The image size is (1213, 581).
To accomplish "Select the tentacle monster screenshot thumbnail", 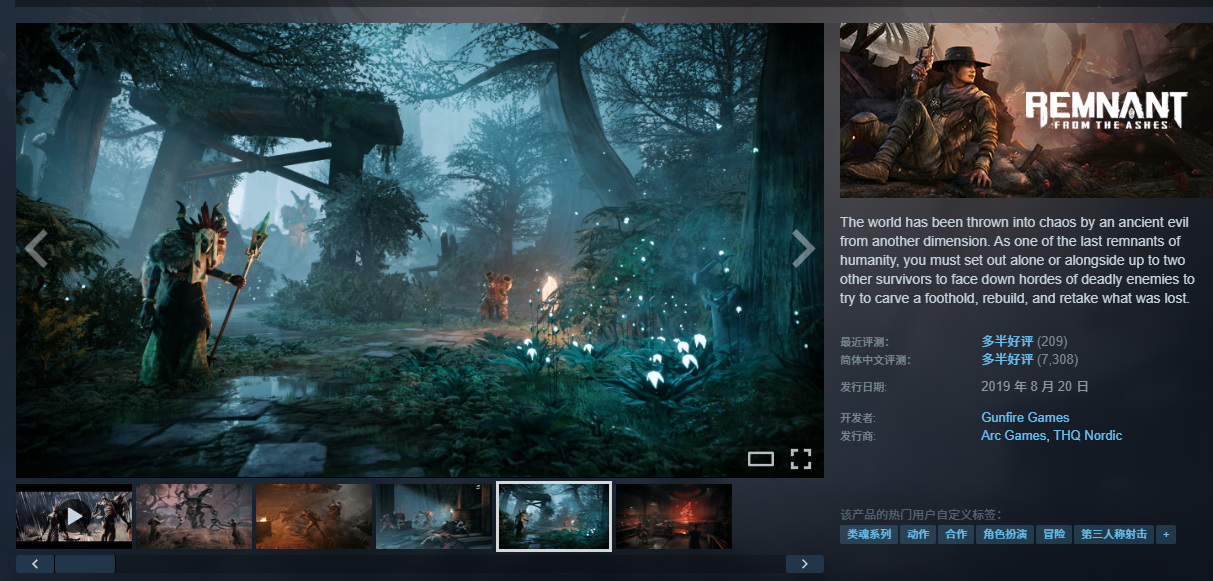I will [194, 516].
